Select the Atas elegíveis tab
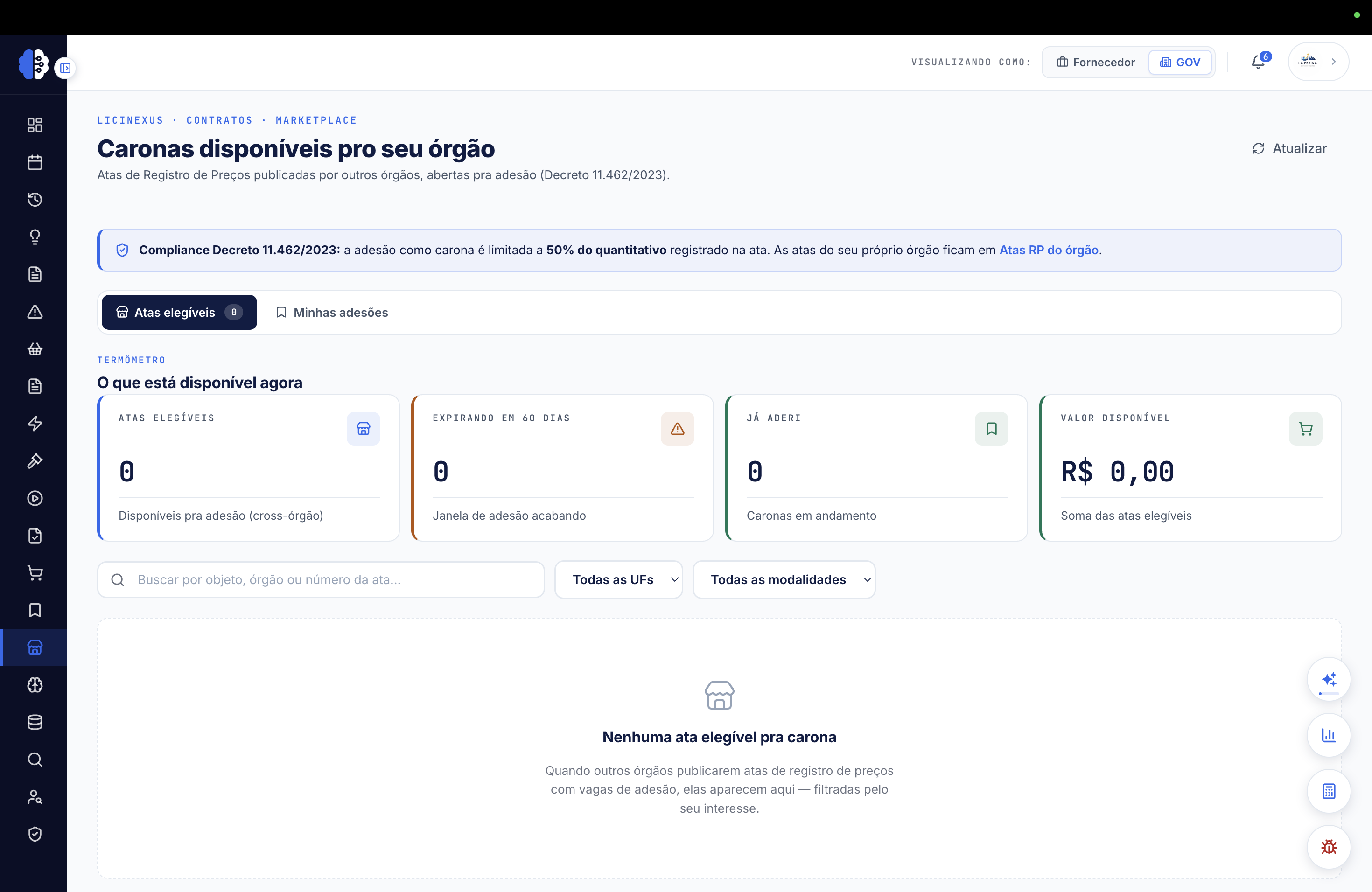The image size is (1372, 892). 179,312
